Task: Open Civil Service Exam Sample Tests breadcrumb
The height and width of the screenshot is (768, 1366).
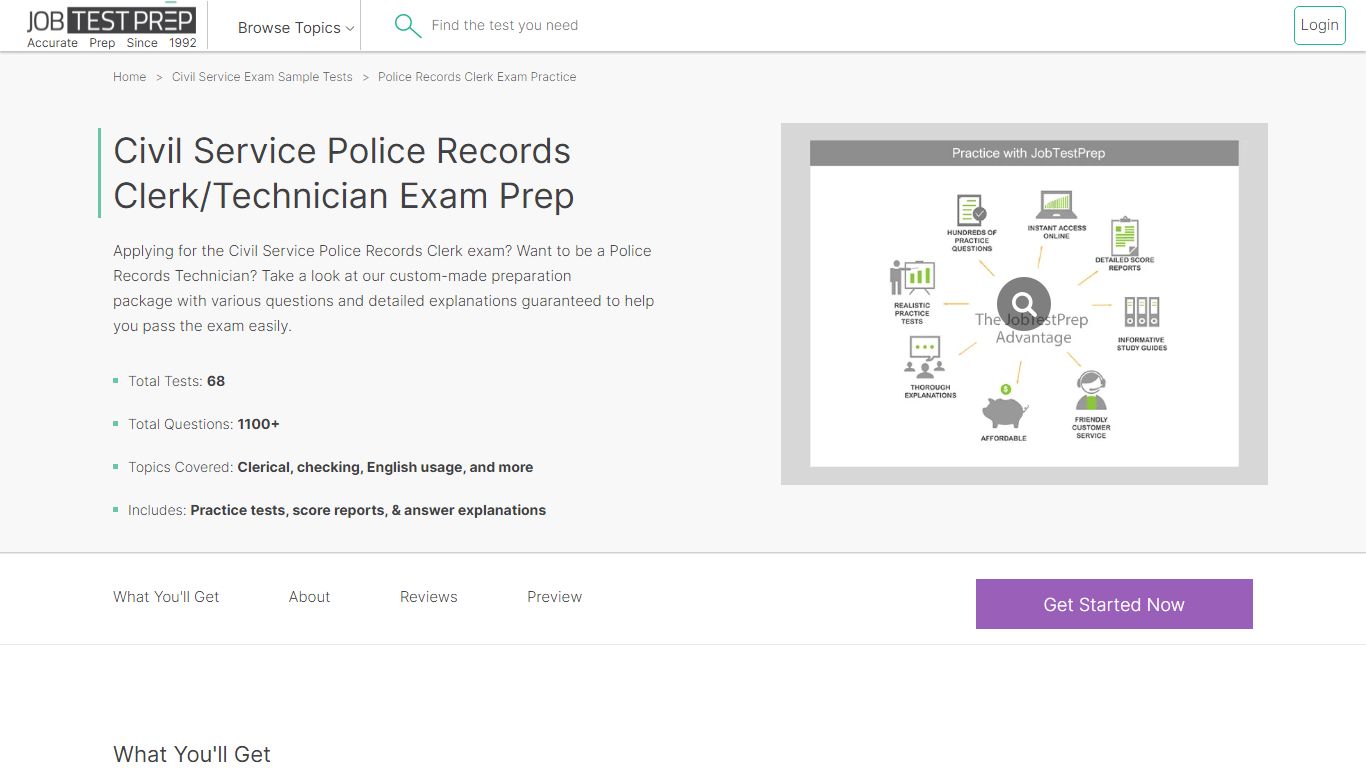Action: 262,77
